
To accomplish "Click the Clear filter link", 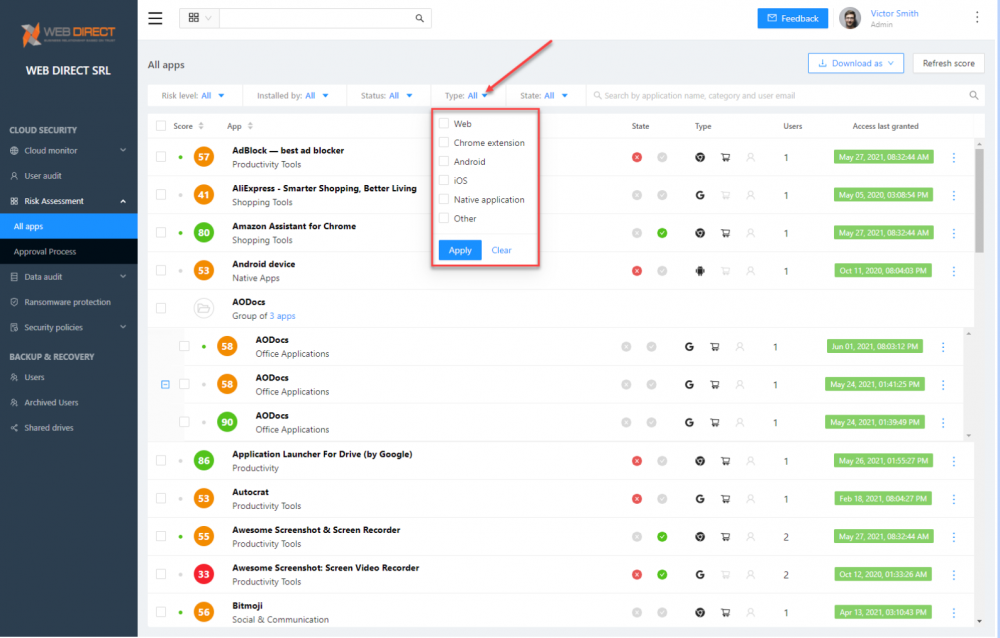I will pos(501,250).
